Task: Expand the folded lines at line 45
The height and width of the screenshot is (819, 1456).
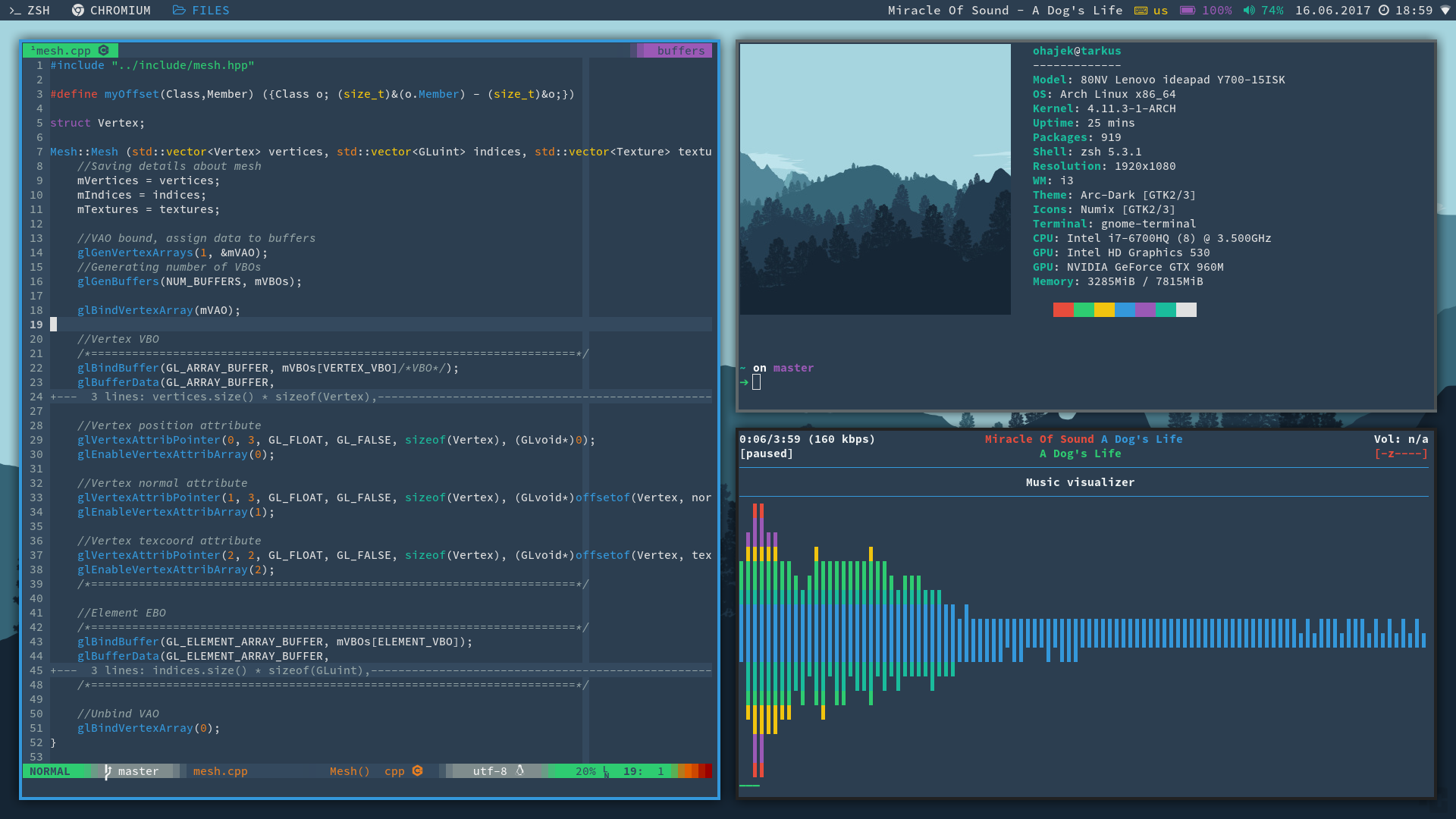Action: (381, 670)
